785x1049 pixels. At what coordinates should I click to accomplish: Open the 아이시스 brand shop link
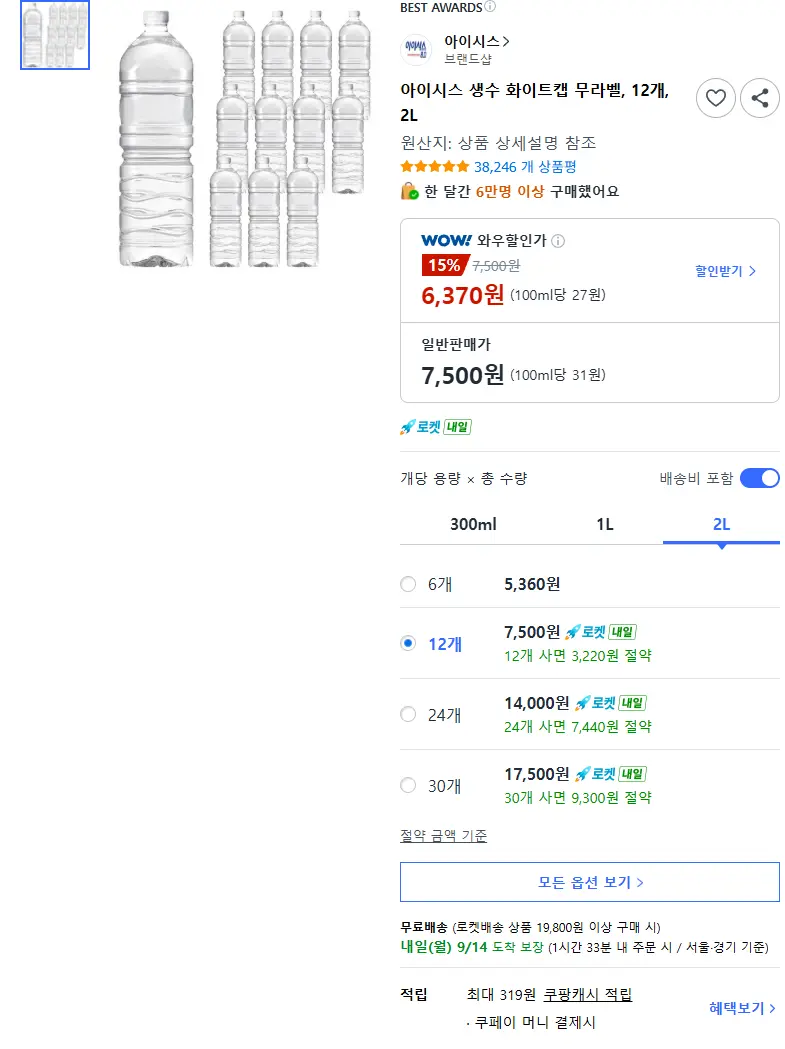476,41
